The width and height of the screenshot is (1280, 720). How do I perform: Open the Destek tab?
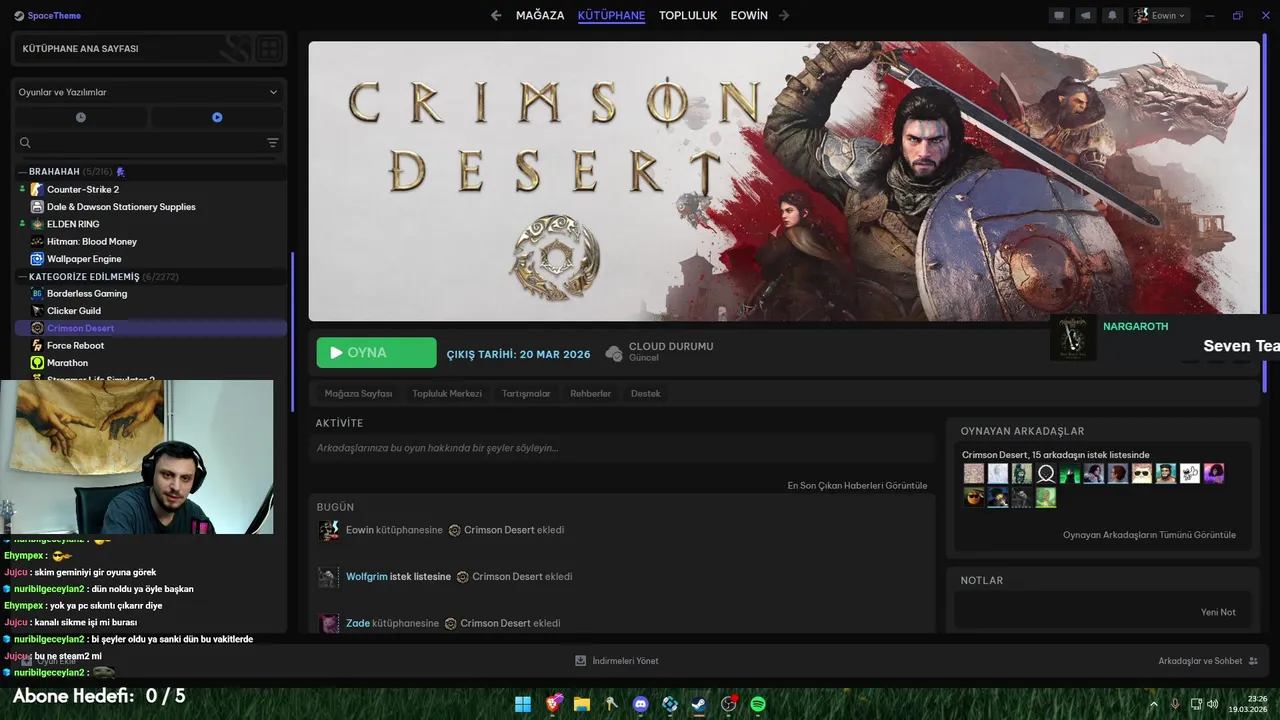pyautogui.click(x=645, y=393)
